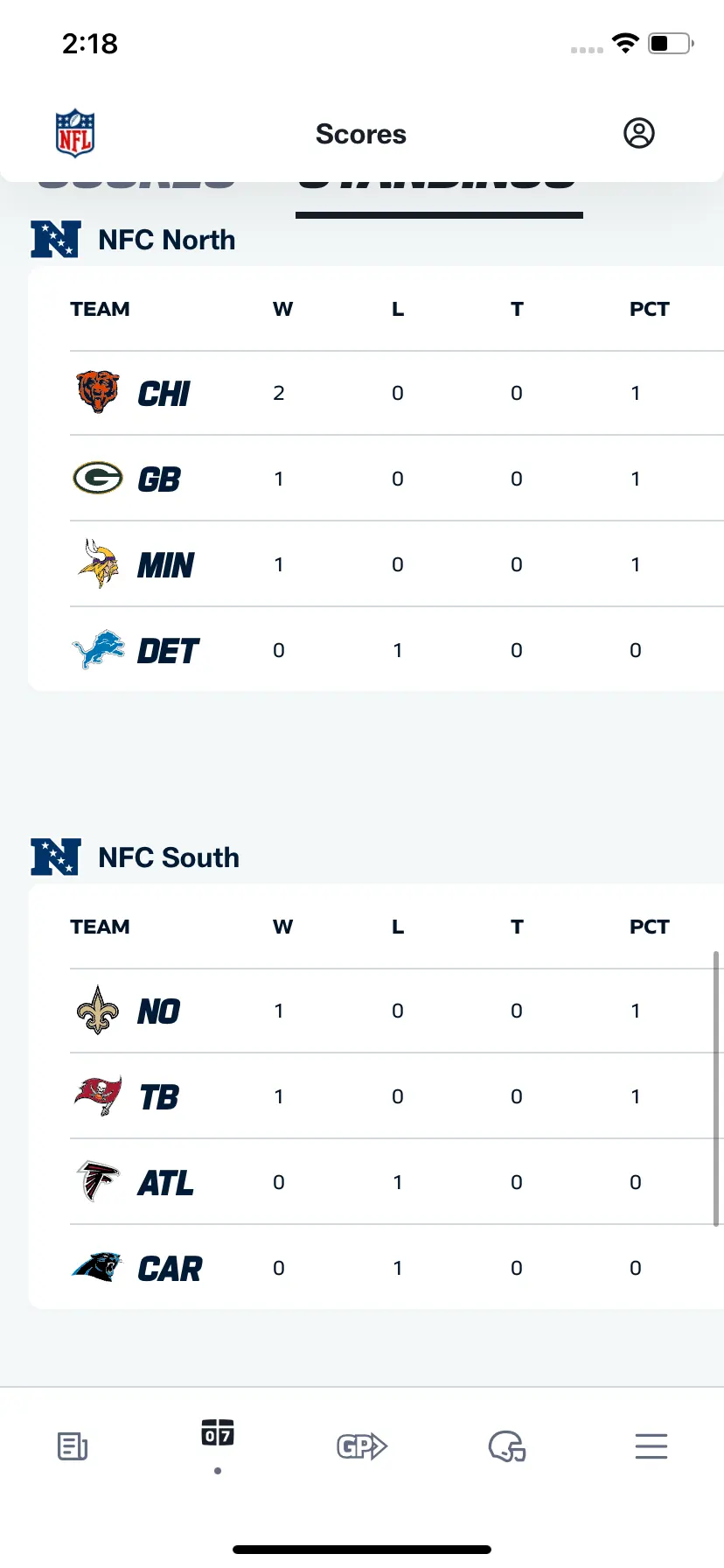Open the DET team row
Viewport: 724px width, 1568px height.
point(397,649)
